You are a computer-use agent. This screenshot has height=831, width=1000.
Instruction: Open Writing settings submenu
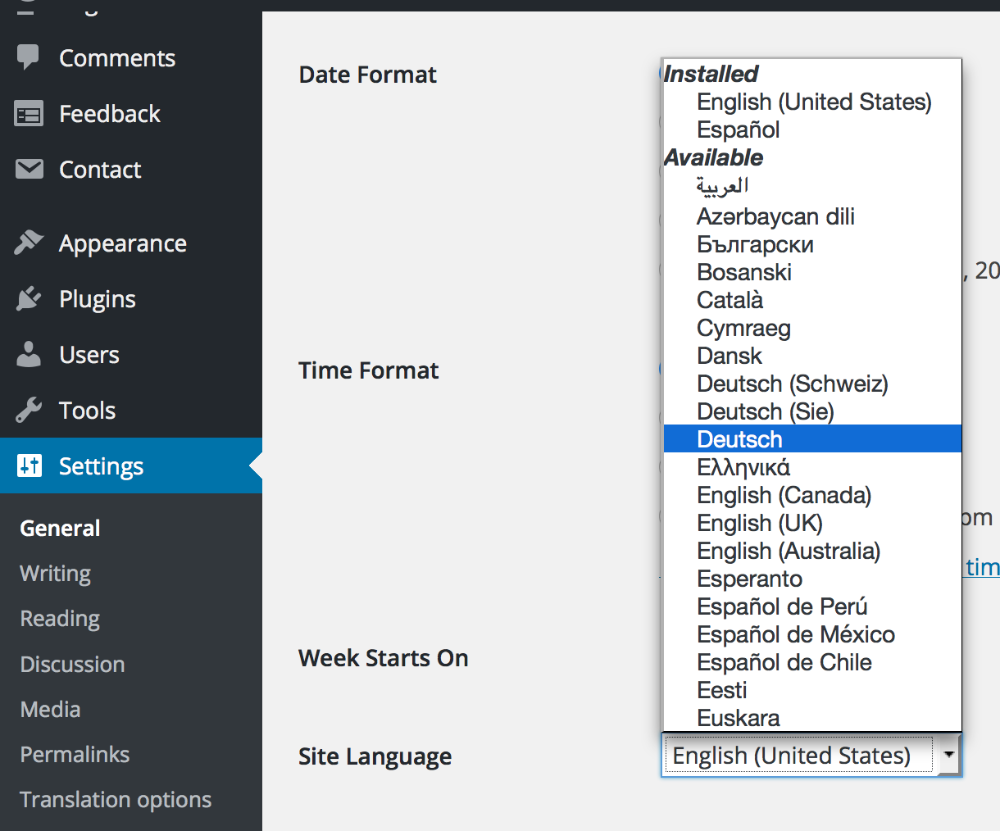pos(55,573)
